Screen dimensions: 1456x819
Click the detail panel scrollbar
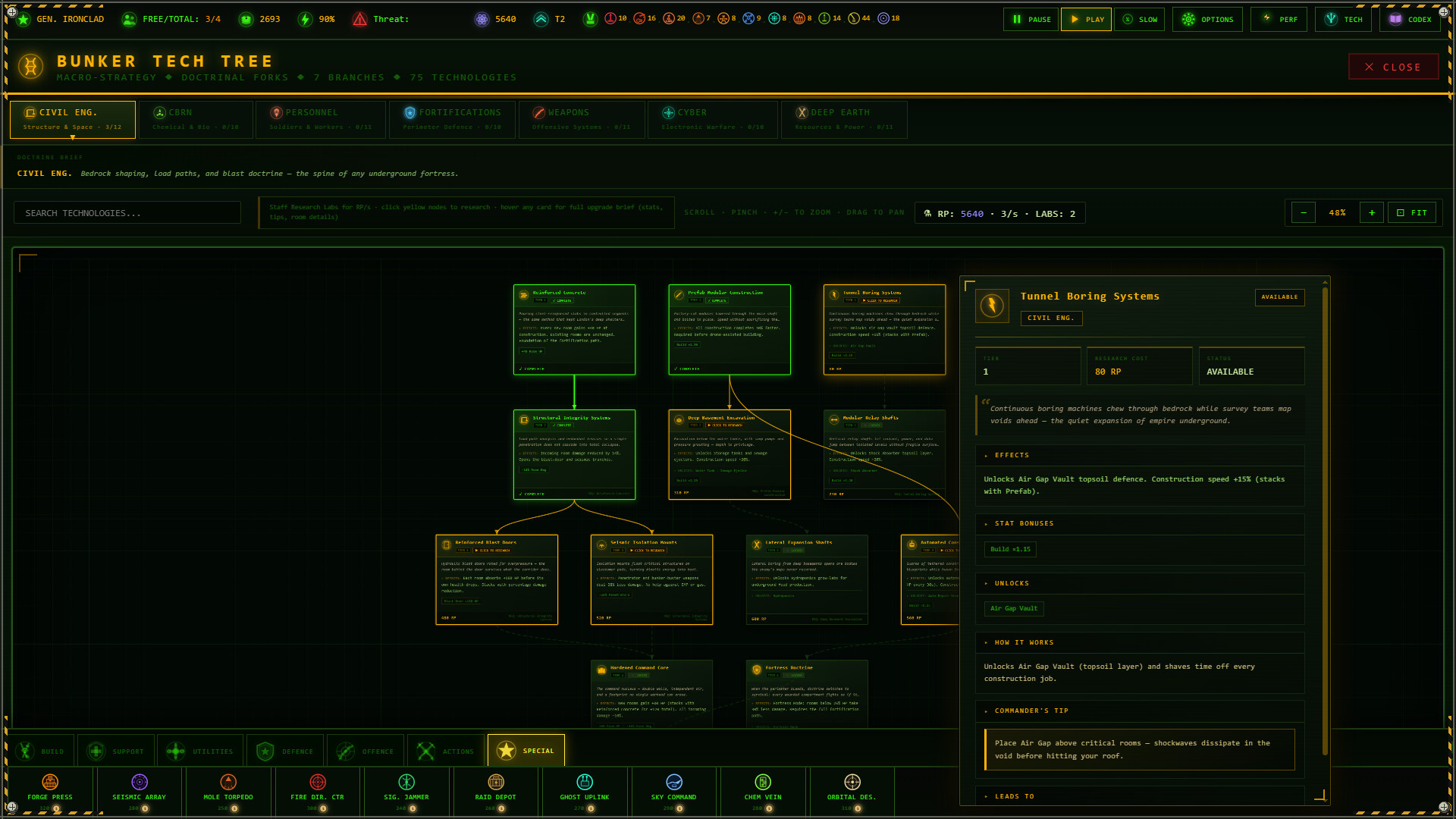[1326, 519]
